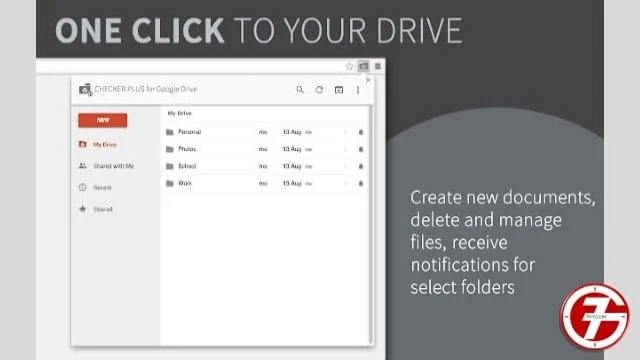Open Shared with Me in sidebar
Screen dimensions: 640x360
[113, 166]
